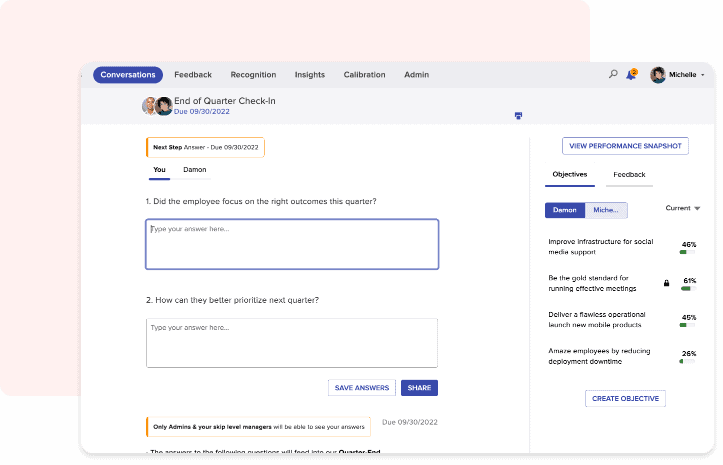Open the Current period dropdown
Screen dimensions: 723x465
682,209
